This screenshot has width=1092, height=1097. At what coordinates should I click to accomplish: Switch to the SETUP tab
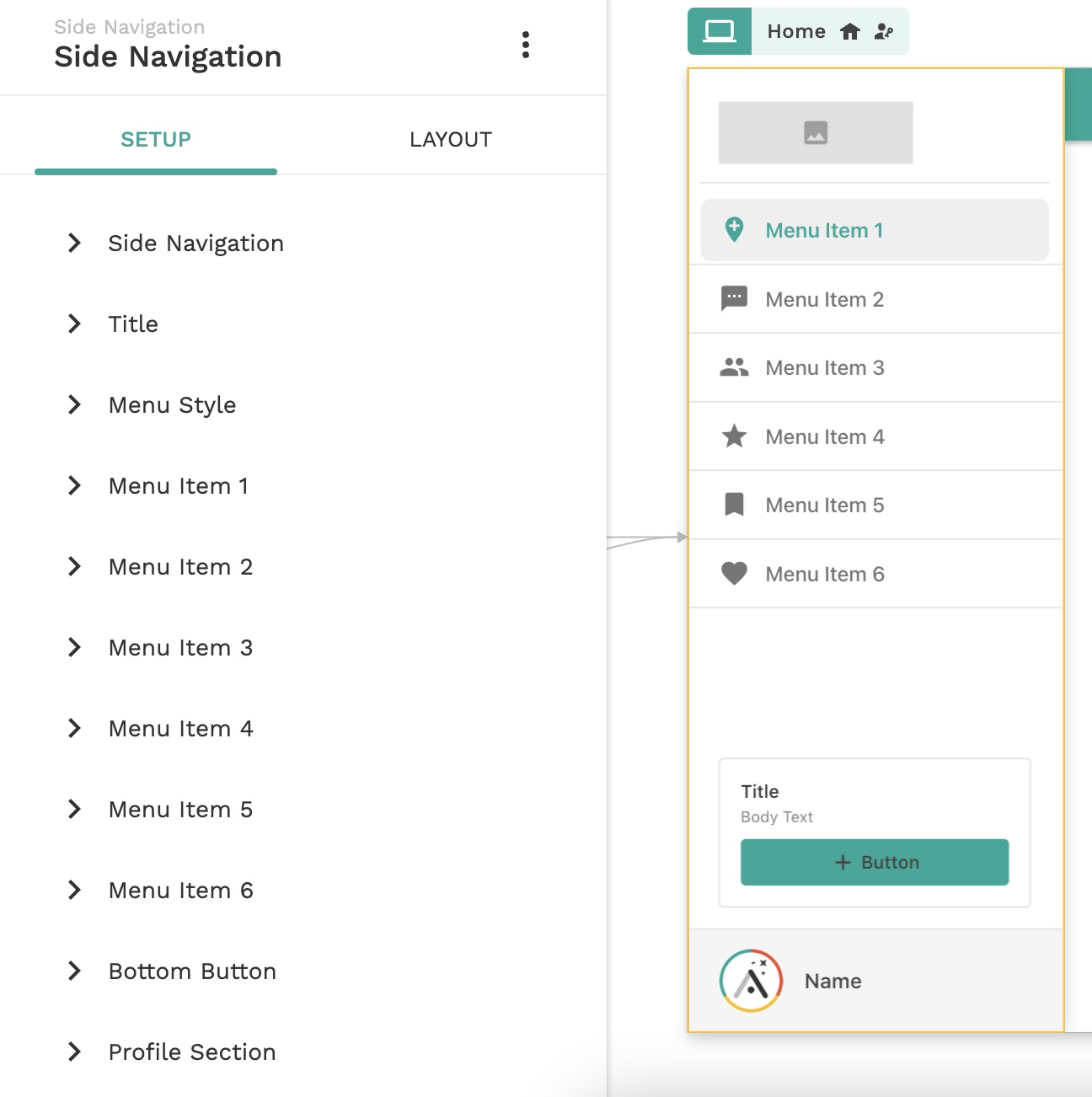156,139
